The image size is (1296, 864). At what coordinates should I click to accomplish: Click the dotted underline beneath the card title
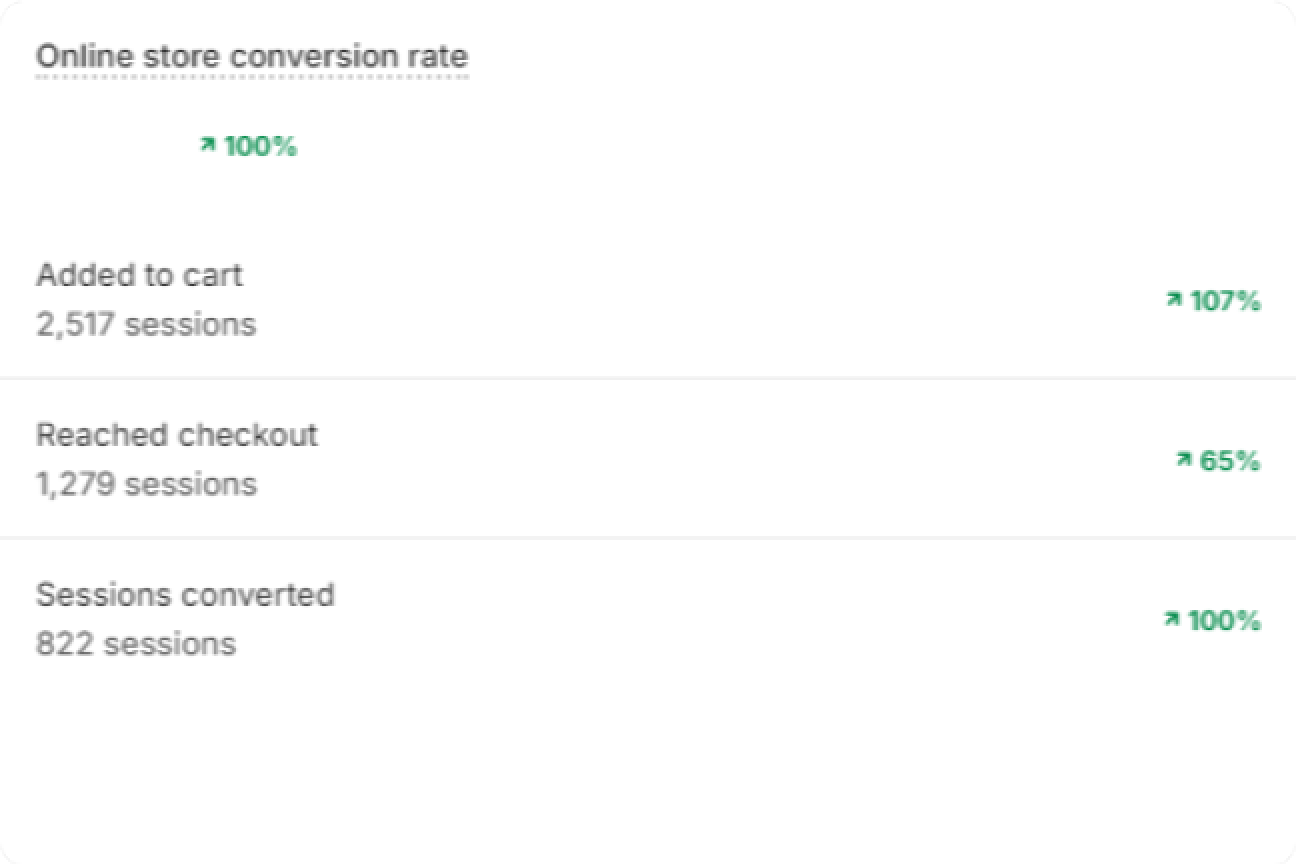point(251,76)
